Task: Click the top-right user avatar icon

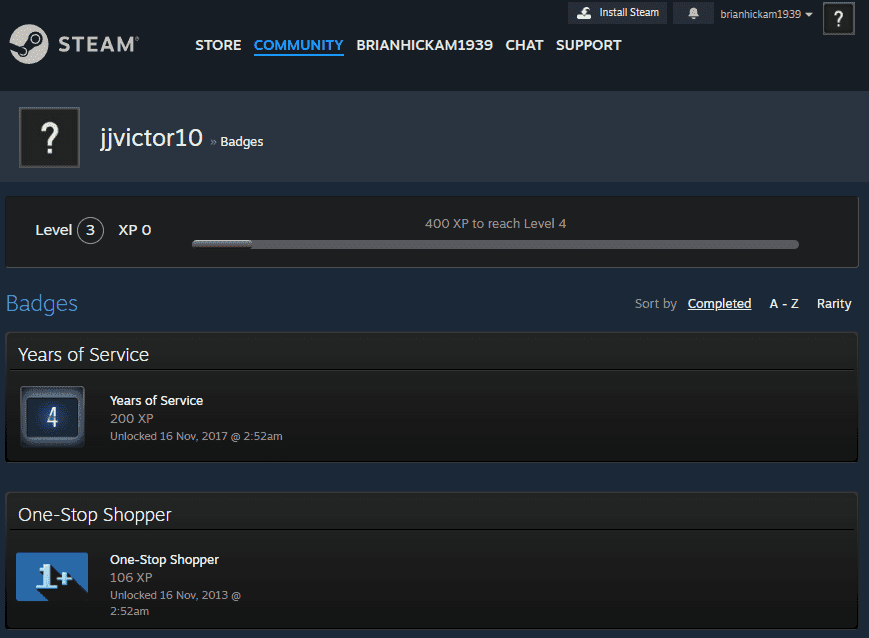Action: tap(838, 19)
